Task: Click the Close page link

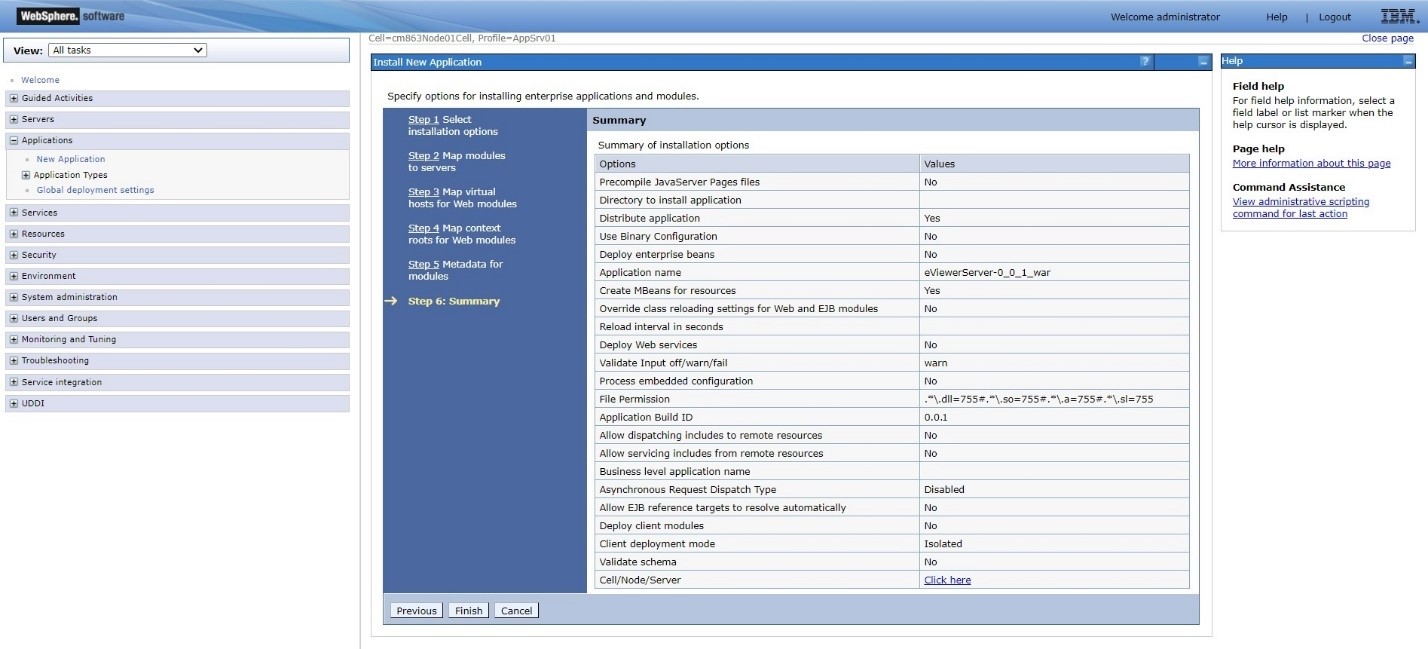Action: (1388, 38)
